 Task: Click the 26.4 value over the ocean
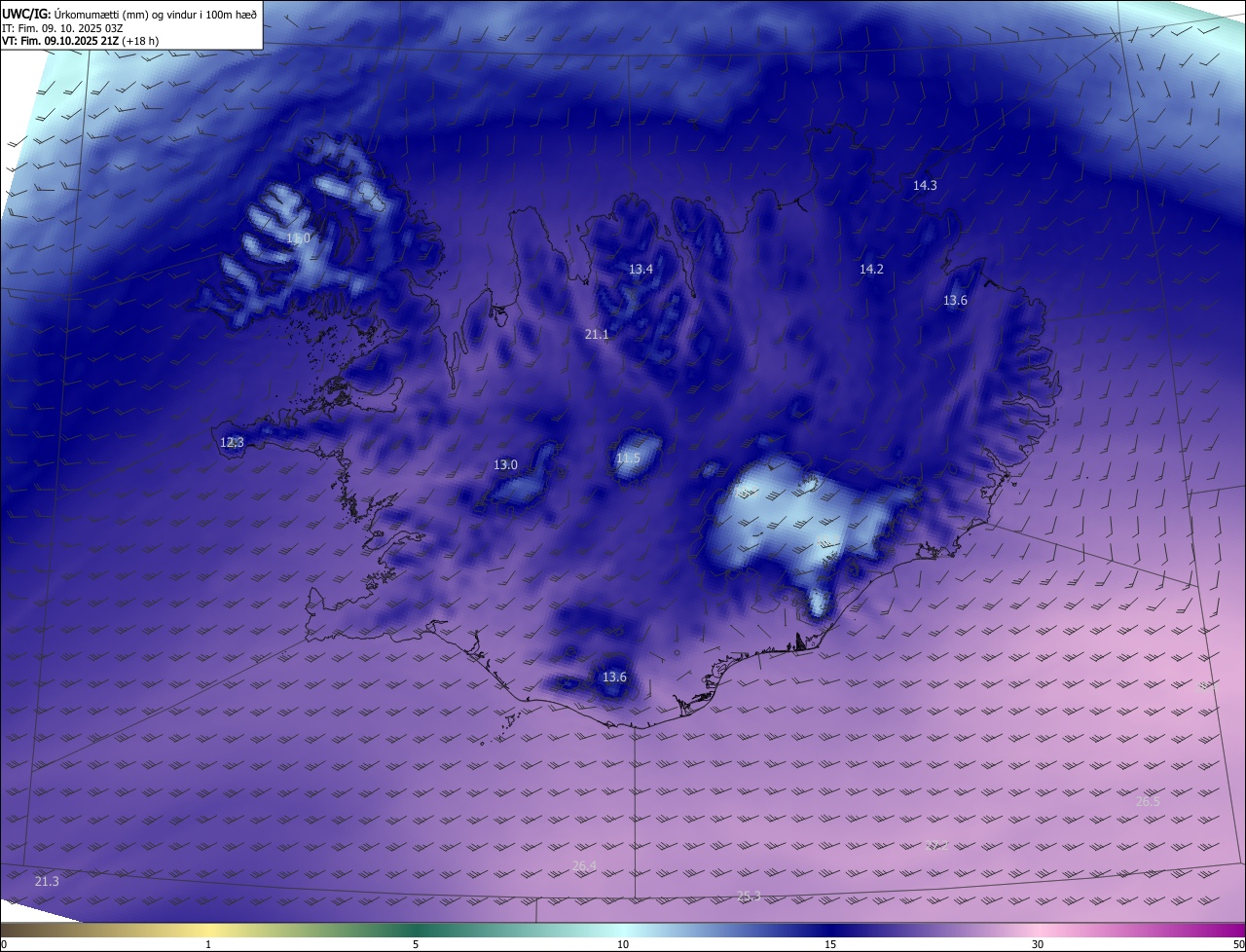click(x=584, y=865)
